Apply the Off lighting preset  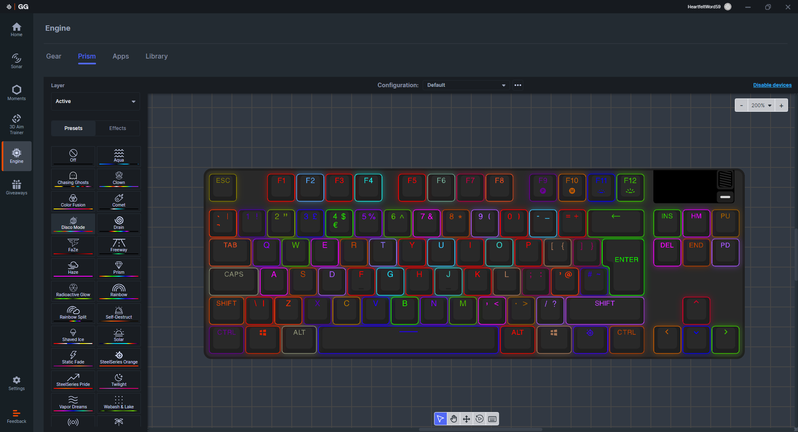pos(73,156)
